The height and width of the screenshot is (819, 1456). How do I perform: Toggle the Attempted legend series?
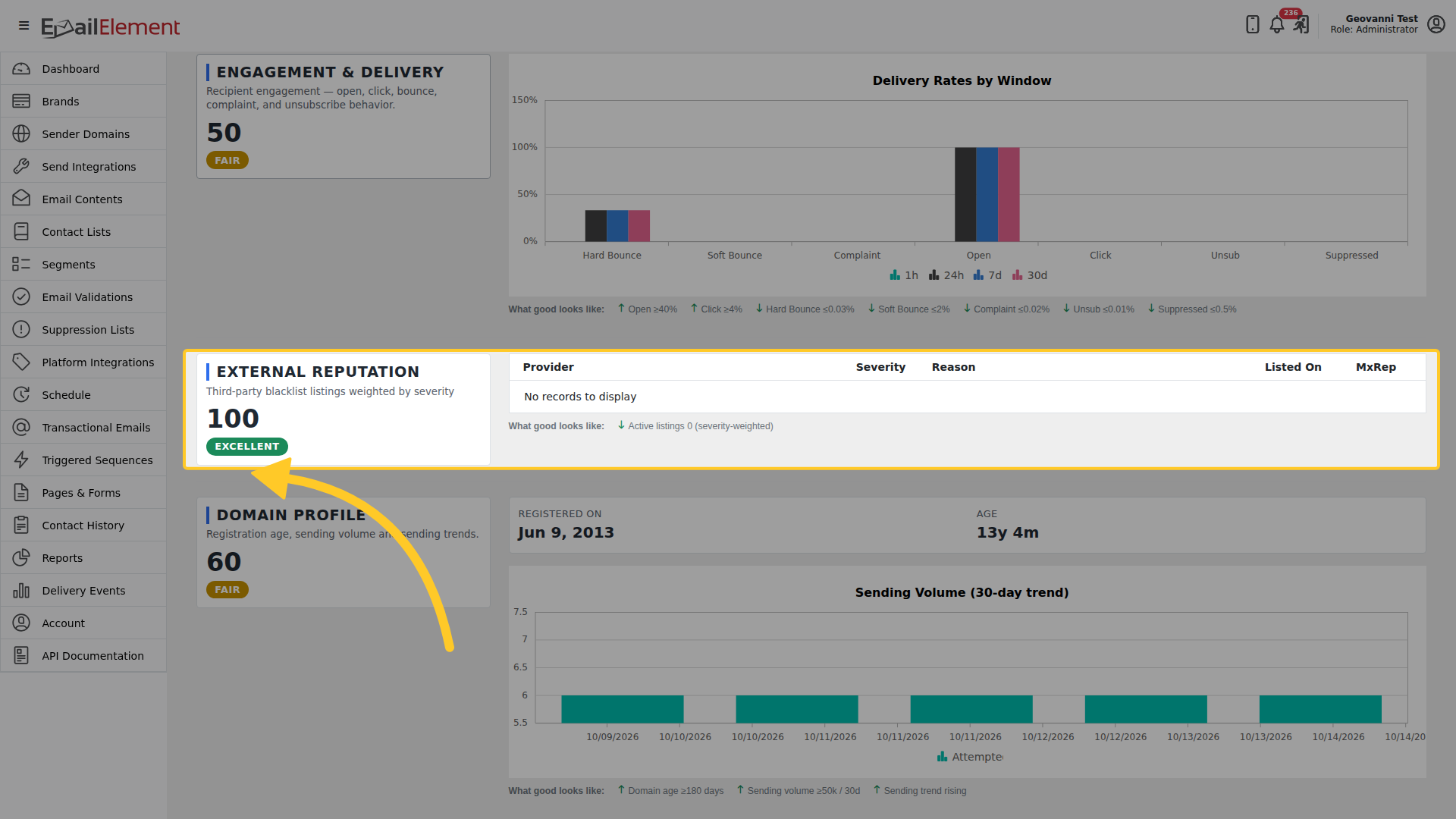[x=970, y=757]
